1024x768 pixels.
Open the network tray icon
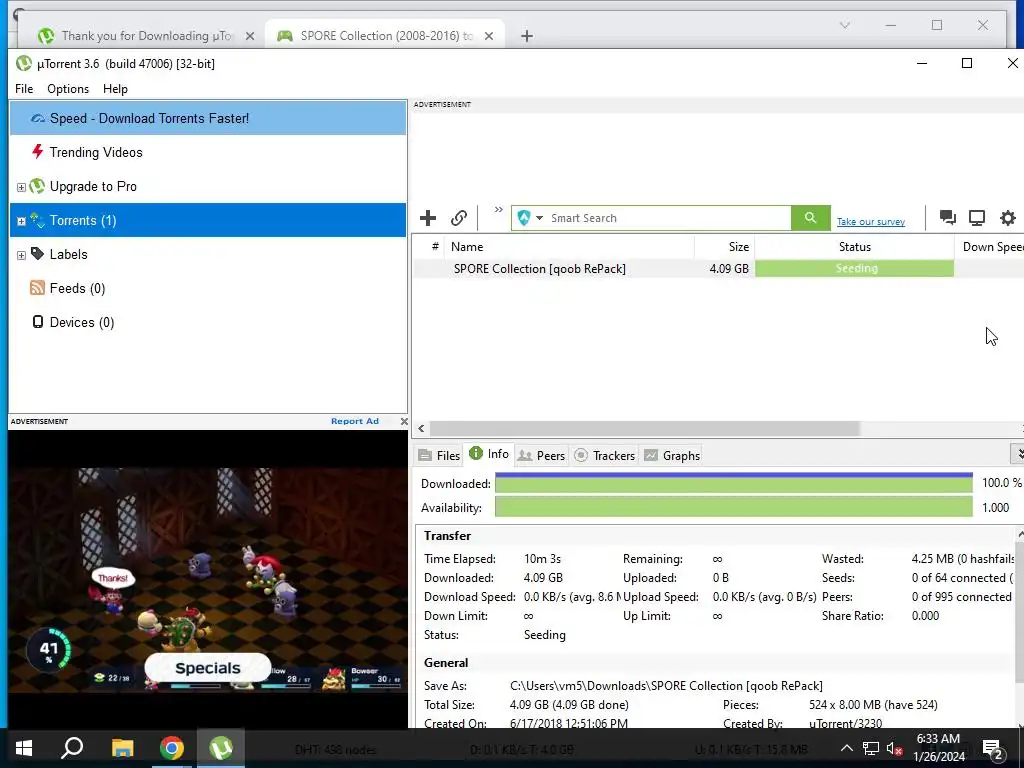click(x=871, y=748)
